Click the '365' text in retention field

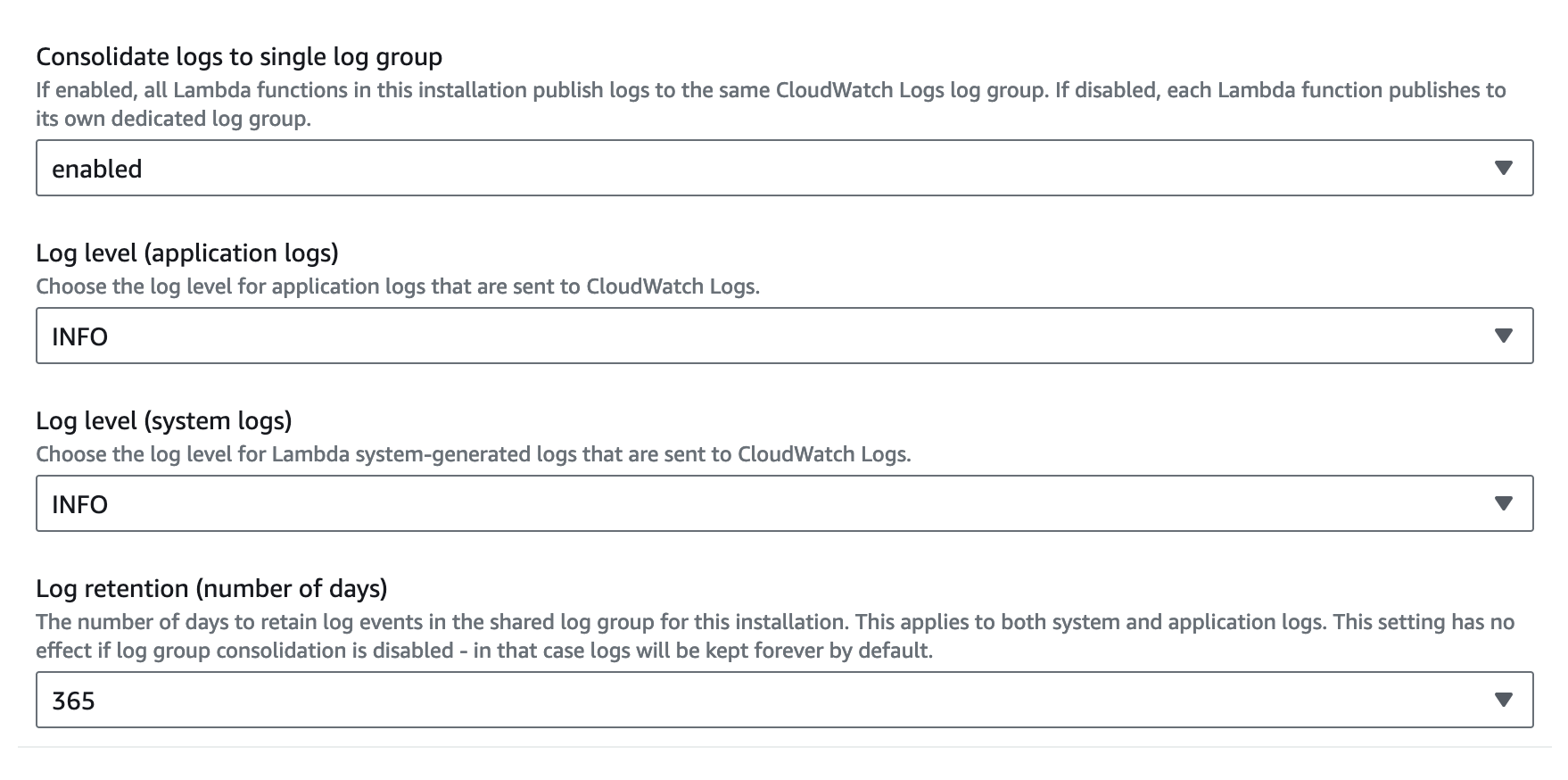(73, 701)
